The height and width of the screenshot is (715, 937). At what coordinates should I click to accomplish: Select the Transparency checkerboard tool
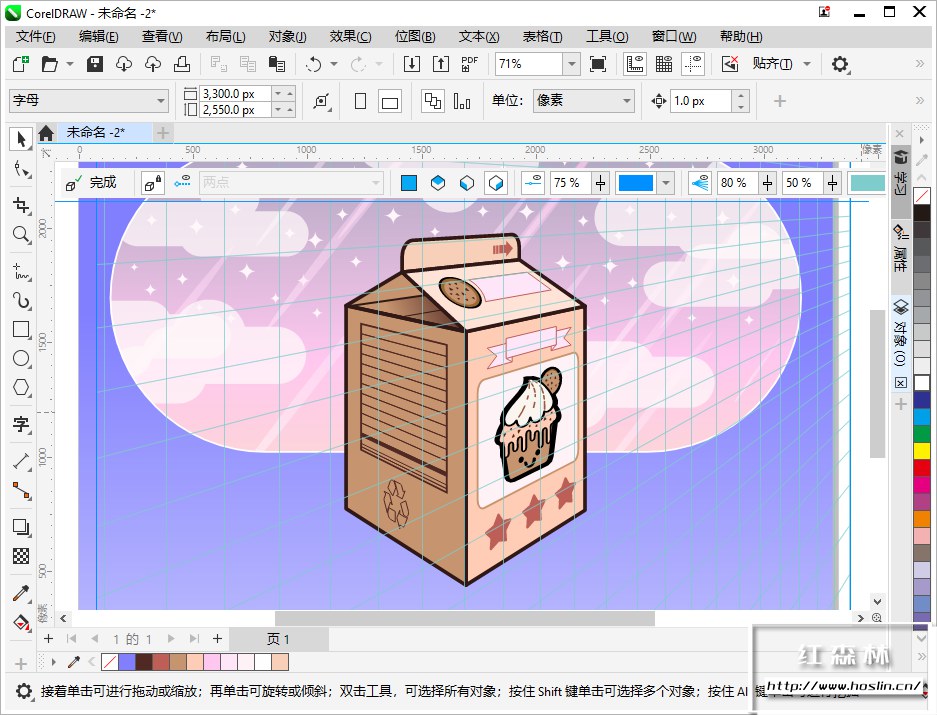pos(21,556)
